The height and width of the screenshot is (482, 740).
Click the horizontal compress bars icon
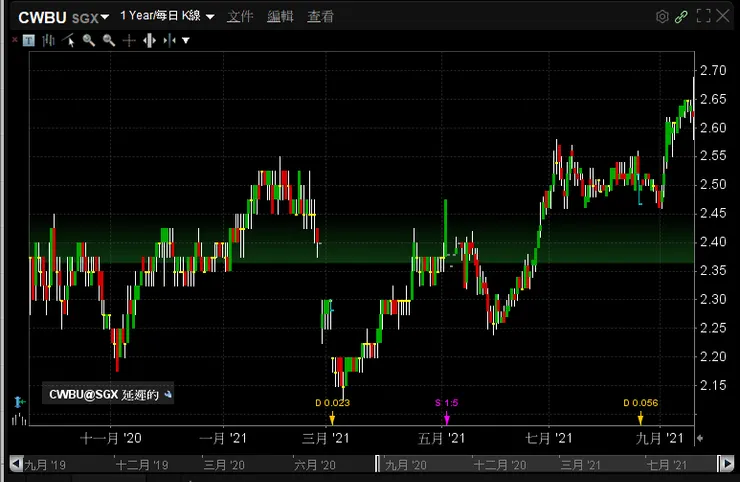(x=169, y=41)
